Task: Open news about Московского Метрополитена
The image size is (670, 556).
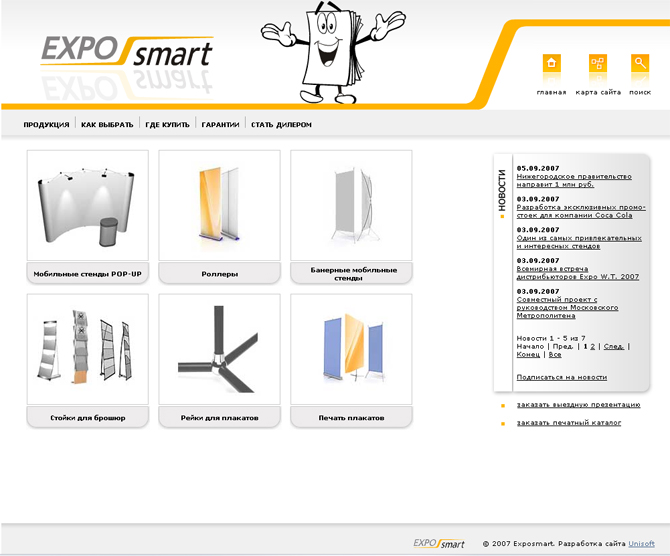Action: (x=567, y=308)
